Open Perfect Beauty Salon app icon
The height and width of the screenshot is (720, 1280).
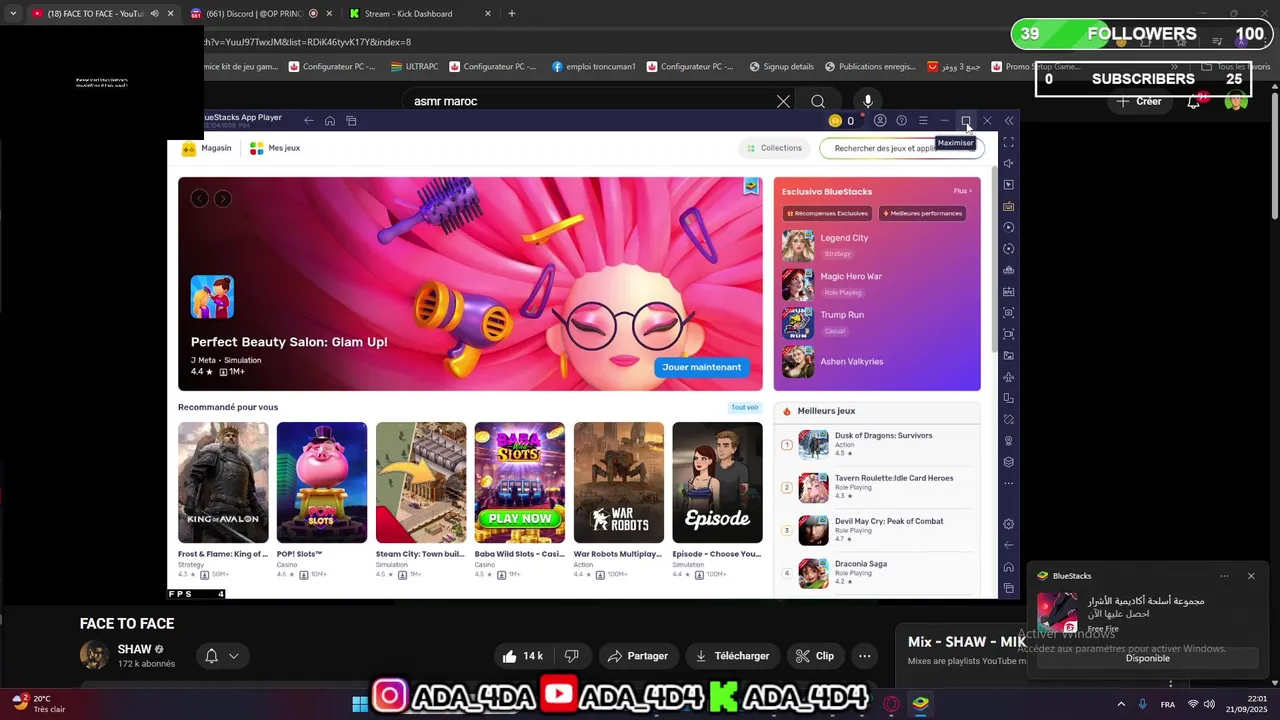coord(212,297)
